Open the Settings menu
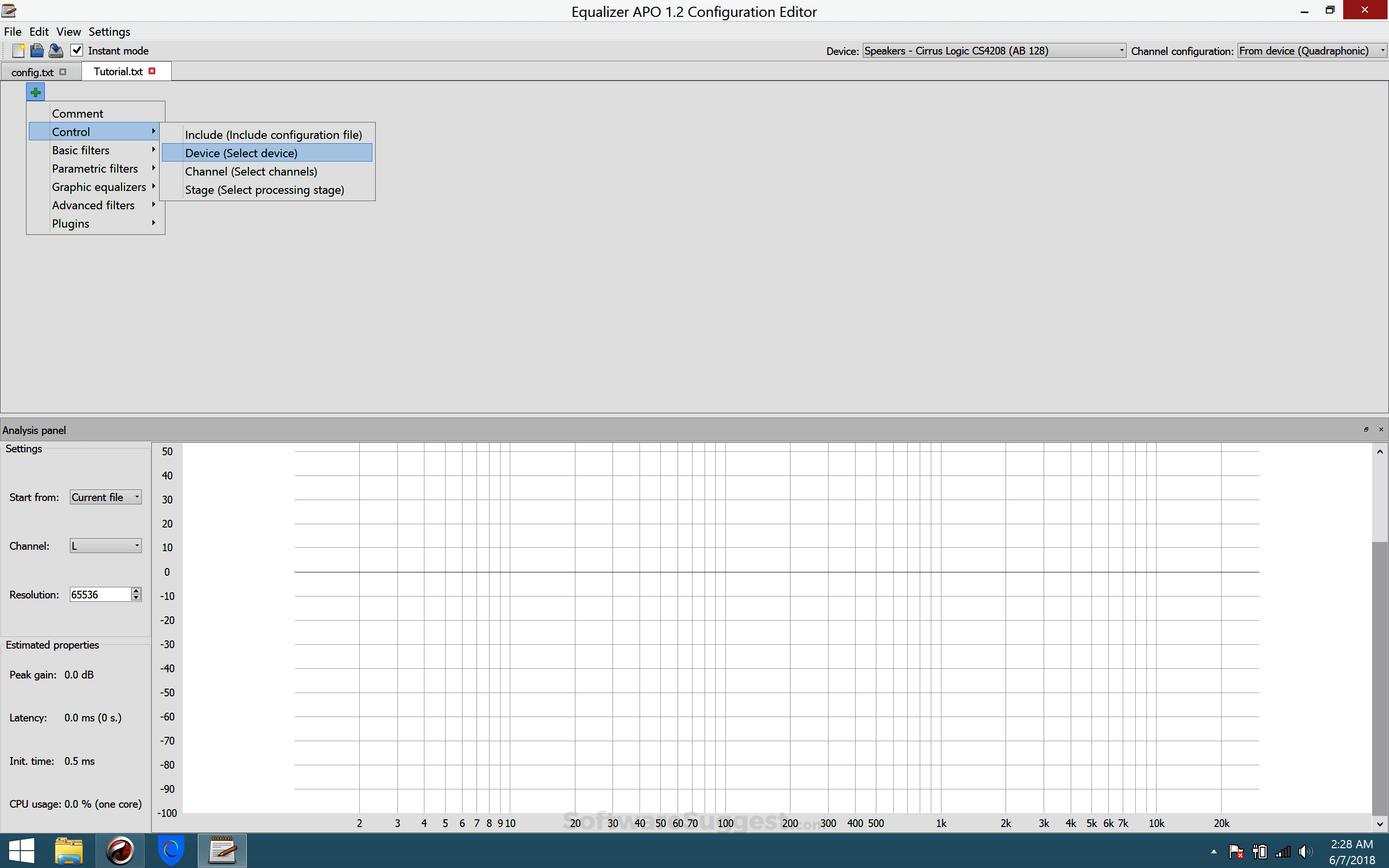1389x868 pixels. (x=109, y=31)
